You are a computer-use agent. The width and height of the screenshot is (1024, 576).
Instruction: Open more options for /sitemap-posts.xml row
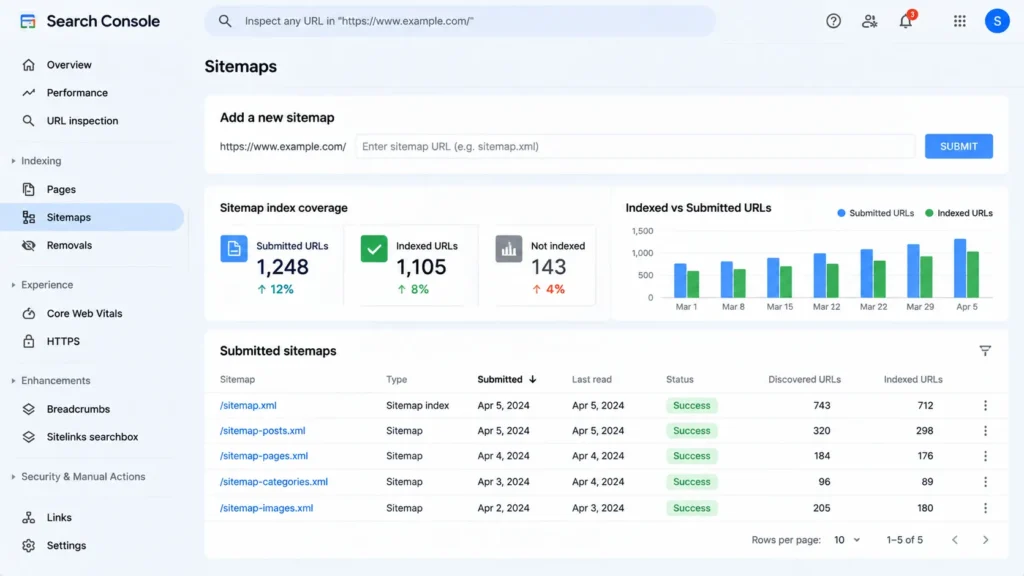[x=985, y=431]
